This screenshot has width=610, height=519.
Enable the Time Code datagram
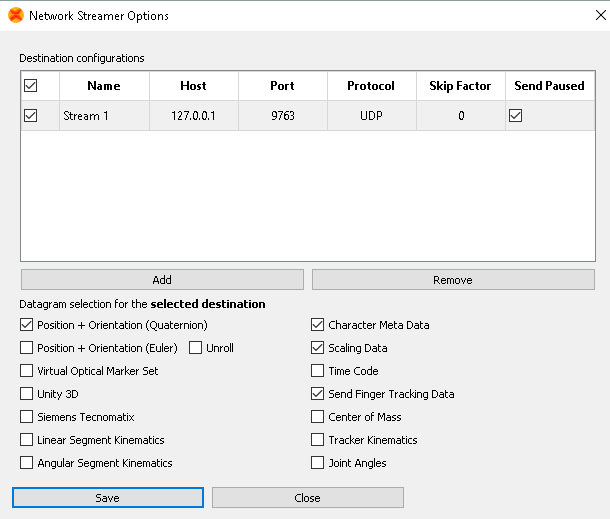point(318,371)
